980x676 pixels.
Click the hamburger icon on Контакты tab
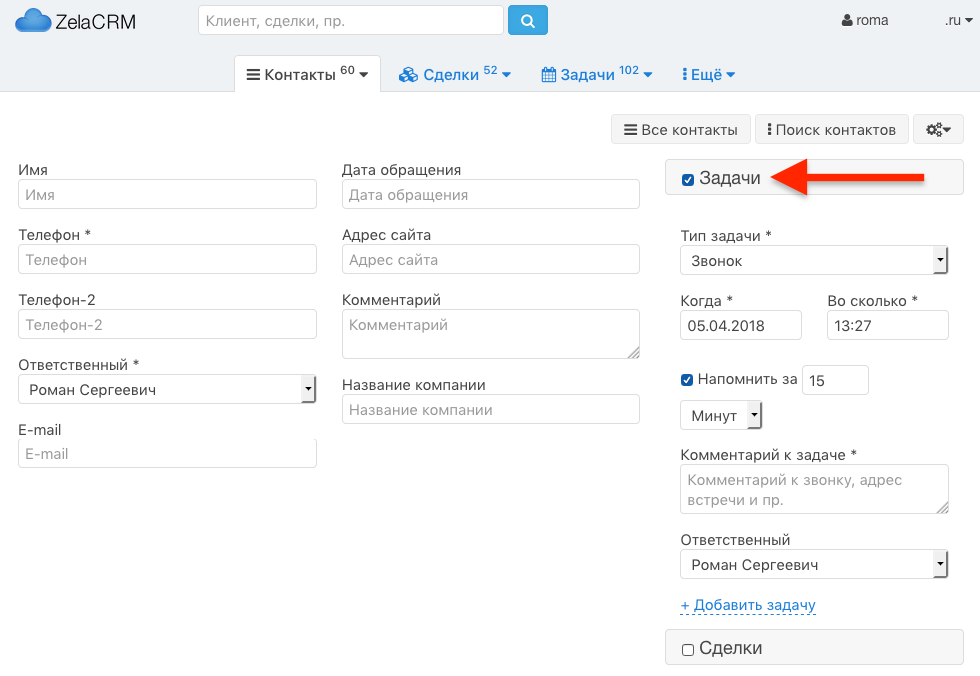(x=253, y=75)
